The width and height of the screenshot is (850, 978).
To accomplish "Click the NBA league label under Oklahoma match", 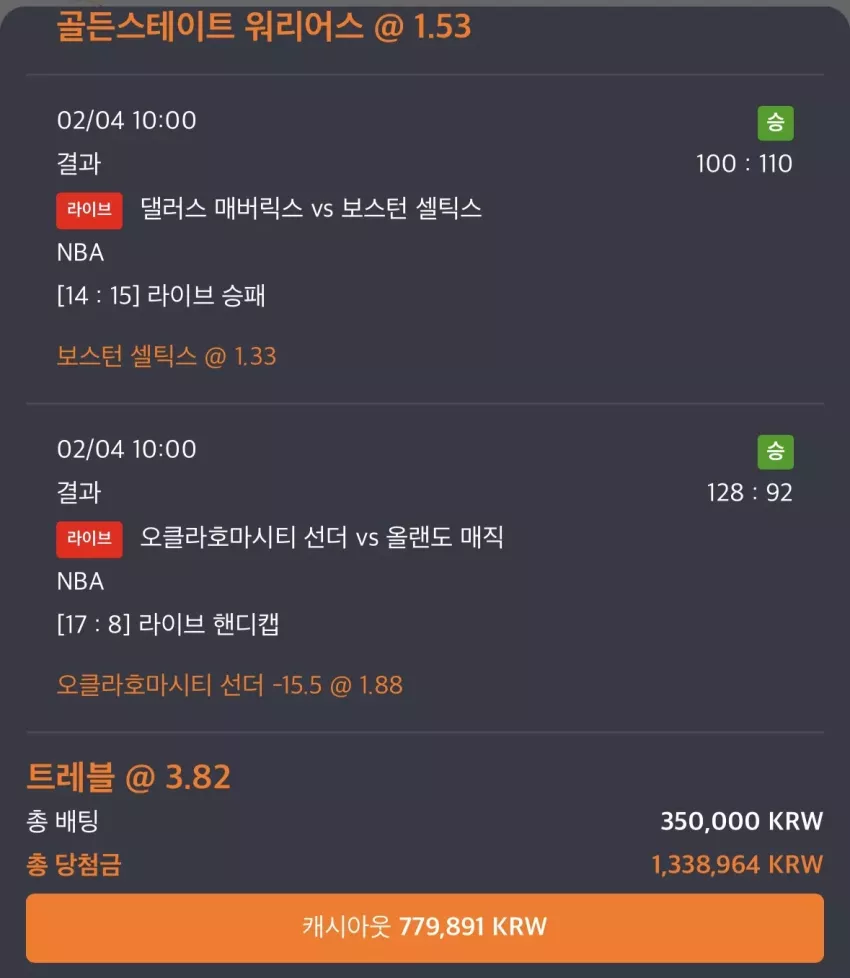I will click(80, 581).
